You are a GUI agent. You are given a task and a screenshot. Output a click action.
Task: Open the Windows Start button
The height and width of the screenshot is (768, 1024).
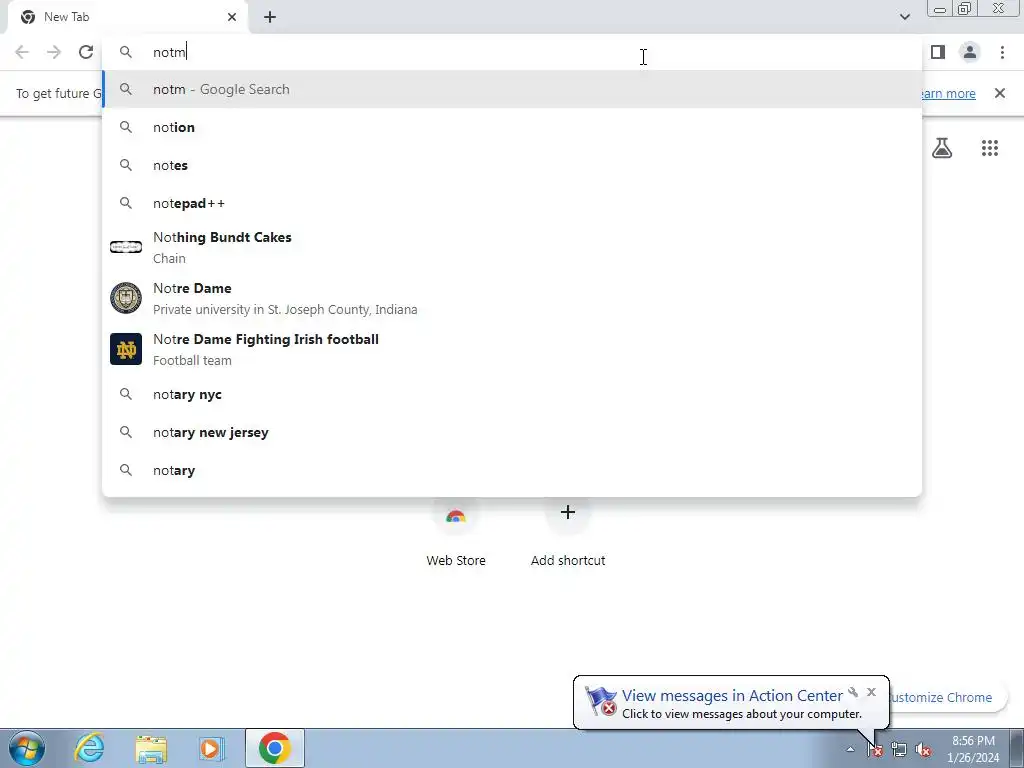27,748
